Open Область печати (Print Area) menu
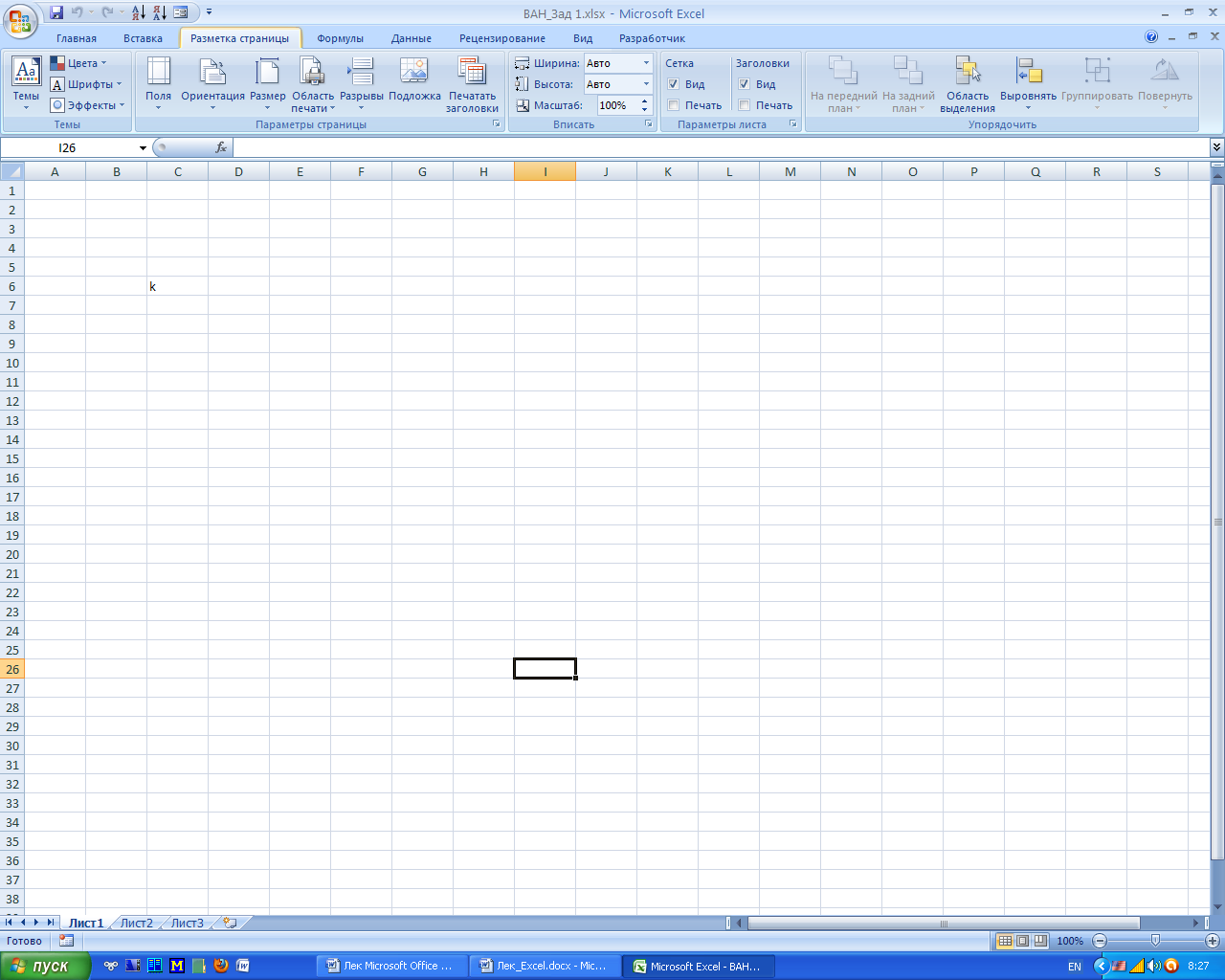 [x=313, y=84]
